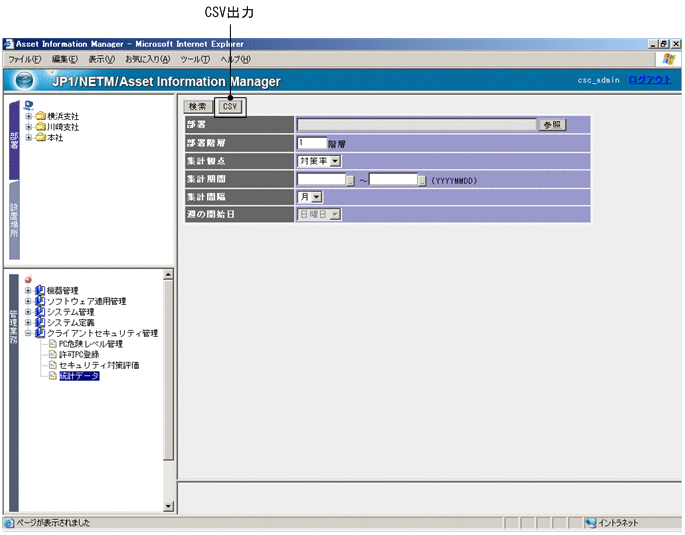This screenshot has height=535, width=685.
Task: Click job menu scrollbar down arrow
Action: [x=168, y=507]
